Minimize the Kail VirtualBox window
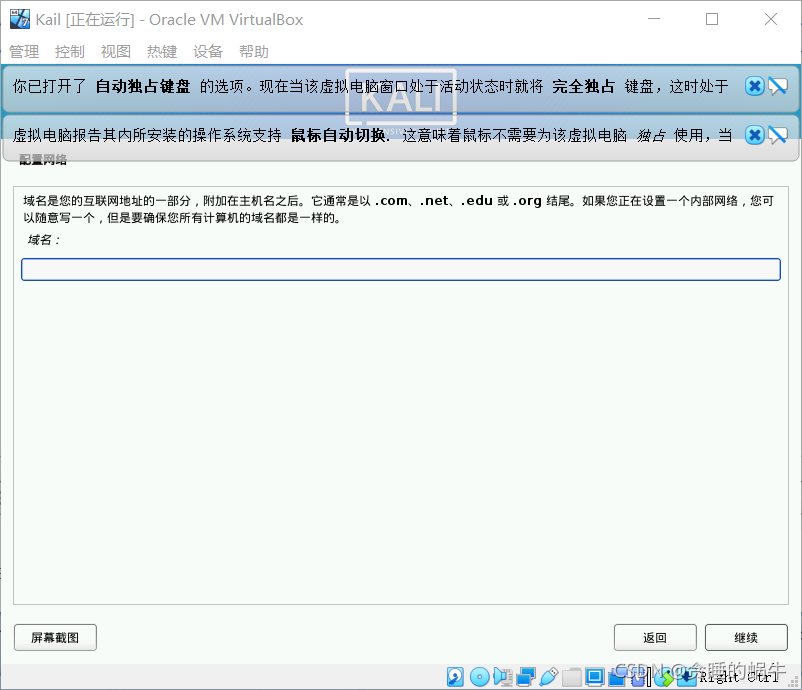Screen dimensions: 802x690 654,19
